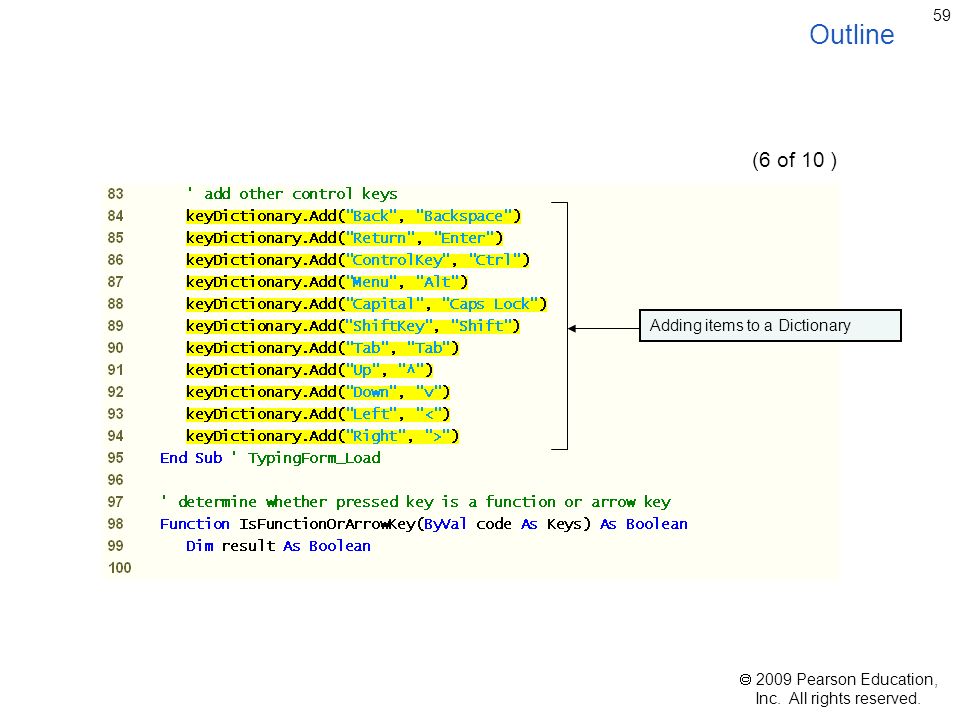The width and height of the screenshot is (960, 720).
Task: Click line number 96
Action: click(x=116, y=480)
